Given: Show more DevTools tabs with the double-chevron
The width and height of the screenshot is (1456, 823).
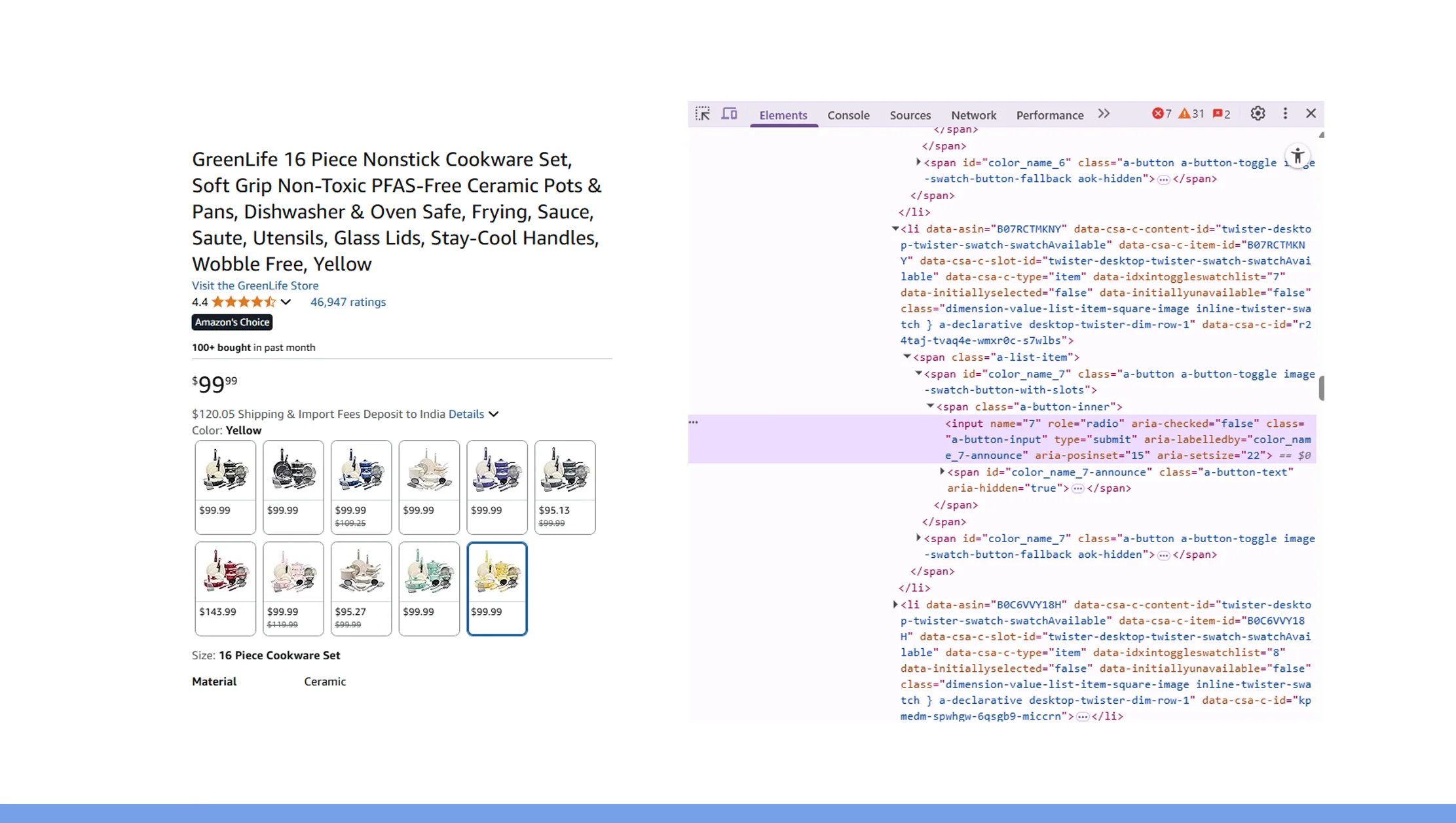Looking at the screenshot, I should (1104, 114).
